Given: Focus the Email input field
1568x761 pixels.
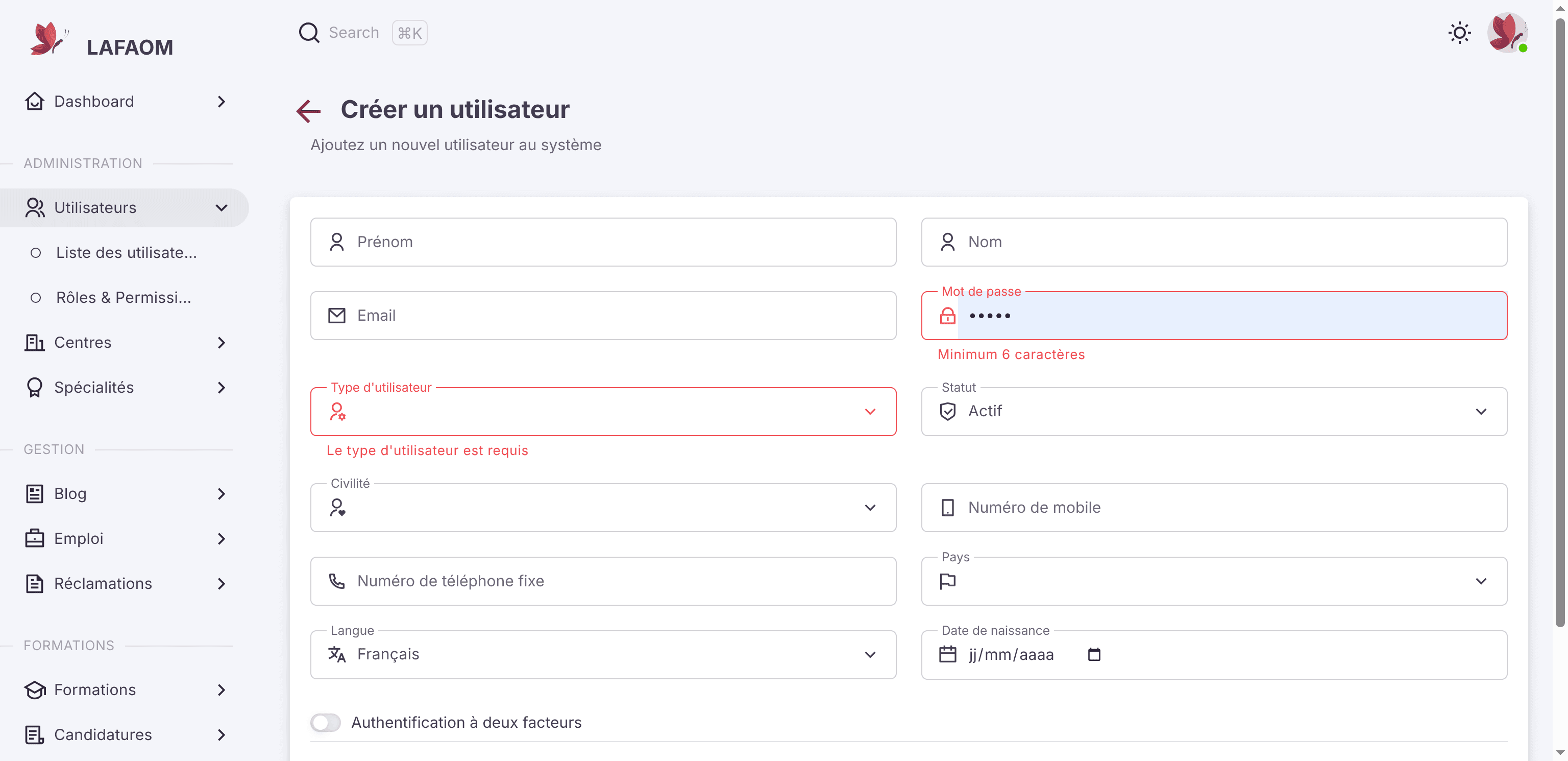Looking at the screenshot, I should click(x=603, y=316).
